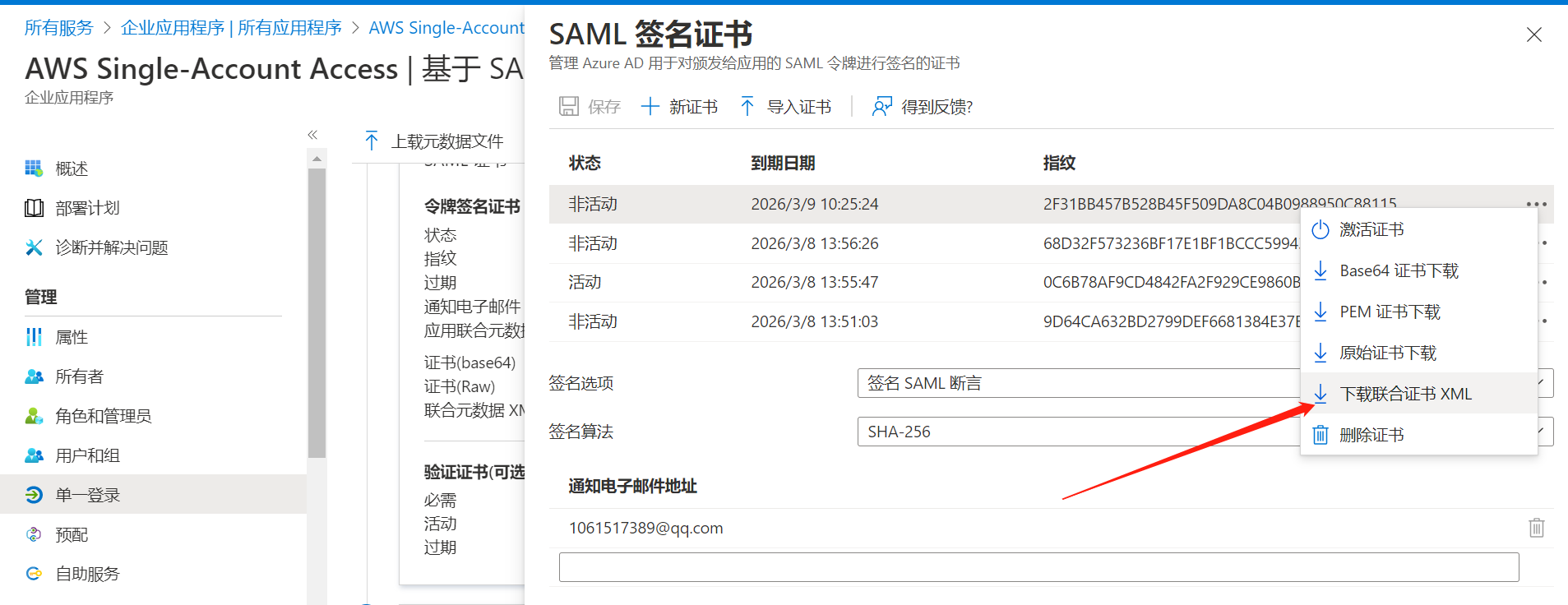Screen dimensions: 1568x605
Task: Click the download arrow beside 原始证书下载
Action: (x=1321, y=353)
